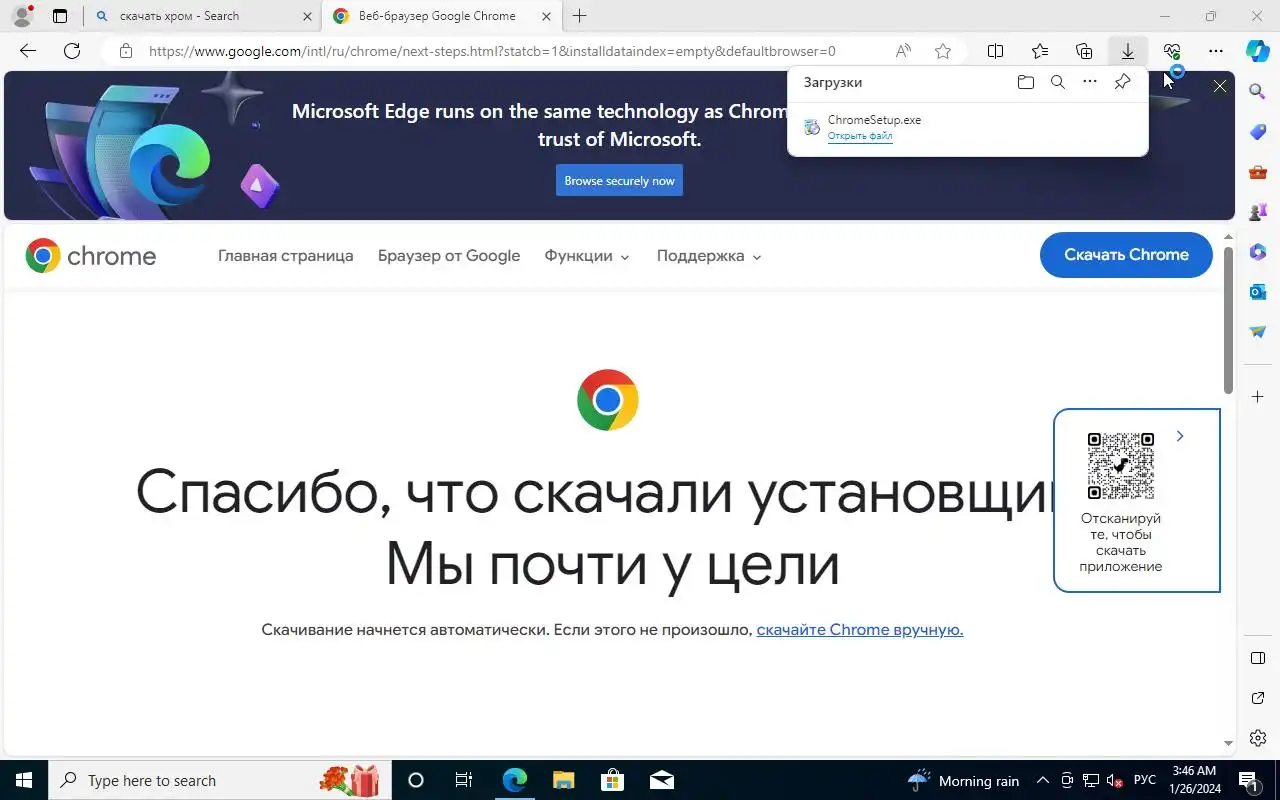Image resolution: width=1280 pixels, height=800 pixels.
Task: Activate Read aloud icon in address bar
Action: pos(903,51)
